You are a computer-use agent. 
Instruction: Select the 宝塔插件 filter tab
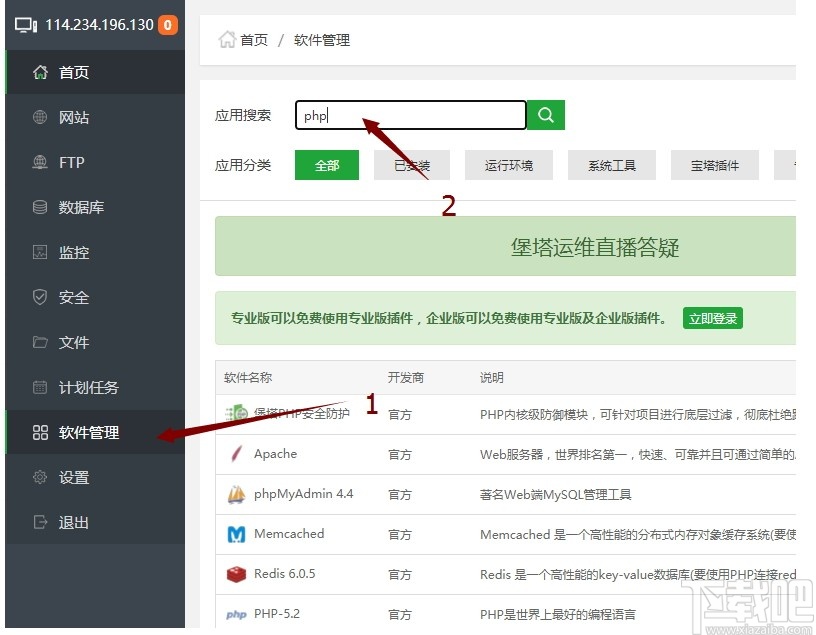(x=714, y=165)
